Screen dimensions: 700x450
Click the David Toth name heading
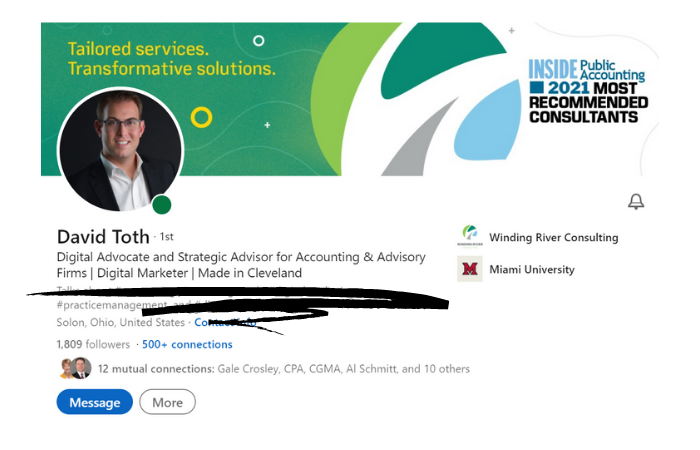pos(103,237)
